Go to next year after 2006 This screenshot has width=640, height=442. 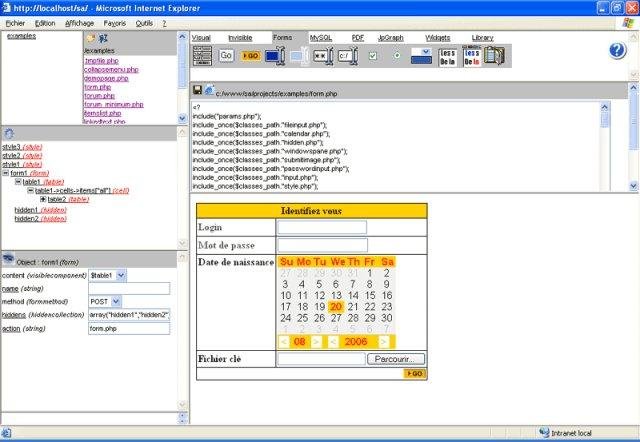383,342
